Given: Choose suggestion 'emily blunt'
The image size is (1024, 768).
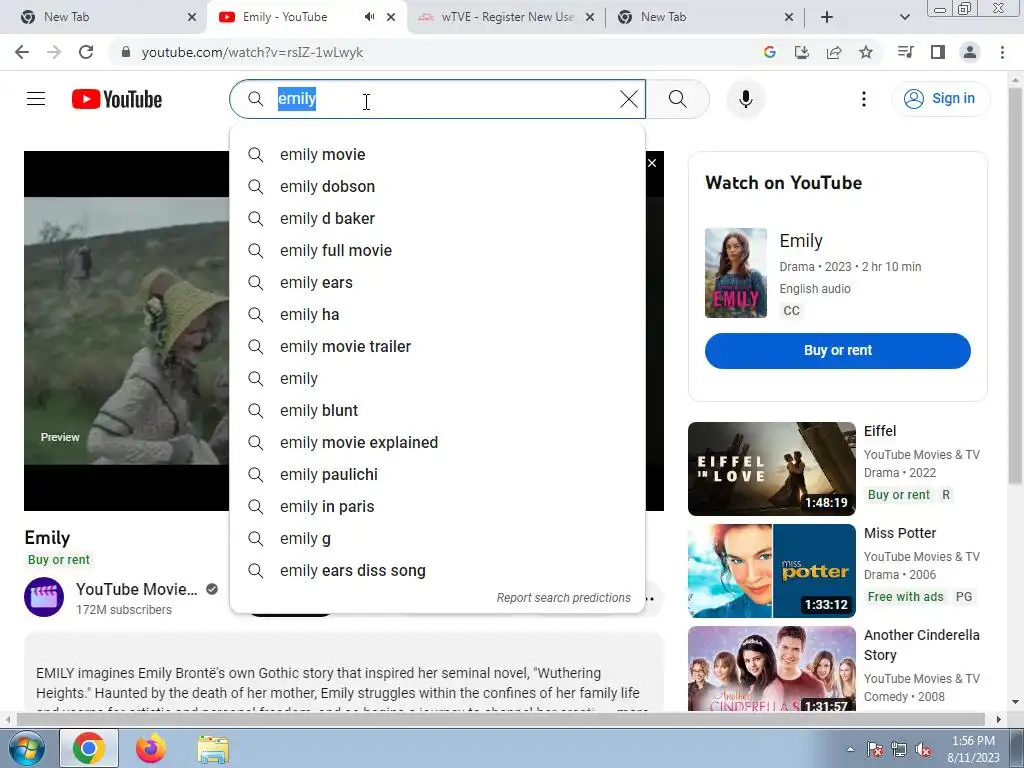Looking at the screenshot, I should (437, 411).
